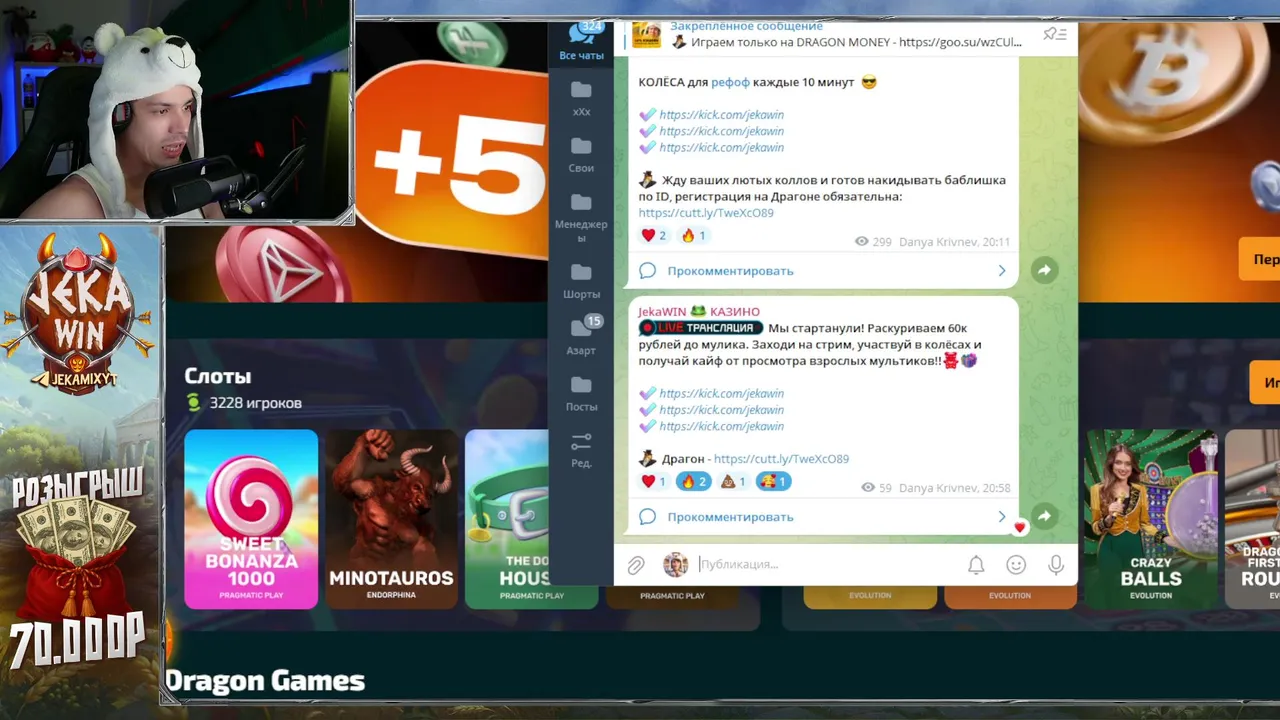Click the sender avatar next to message field

pos(676,565)
